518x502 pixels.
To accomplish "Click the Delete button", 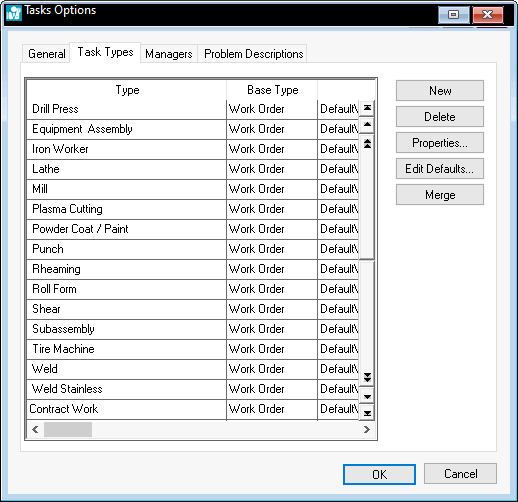I will coord(440,116).
